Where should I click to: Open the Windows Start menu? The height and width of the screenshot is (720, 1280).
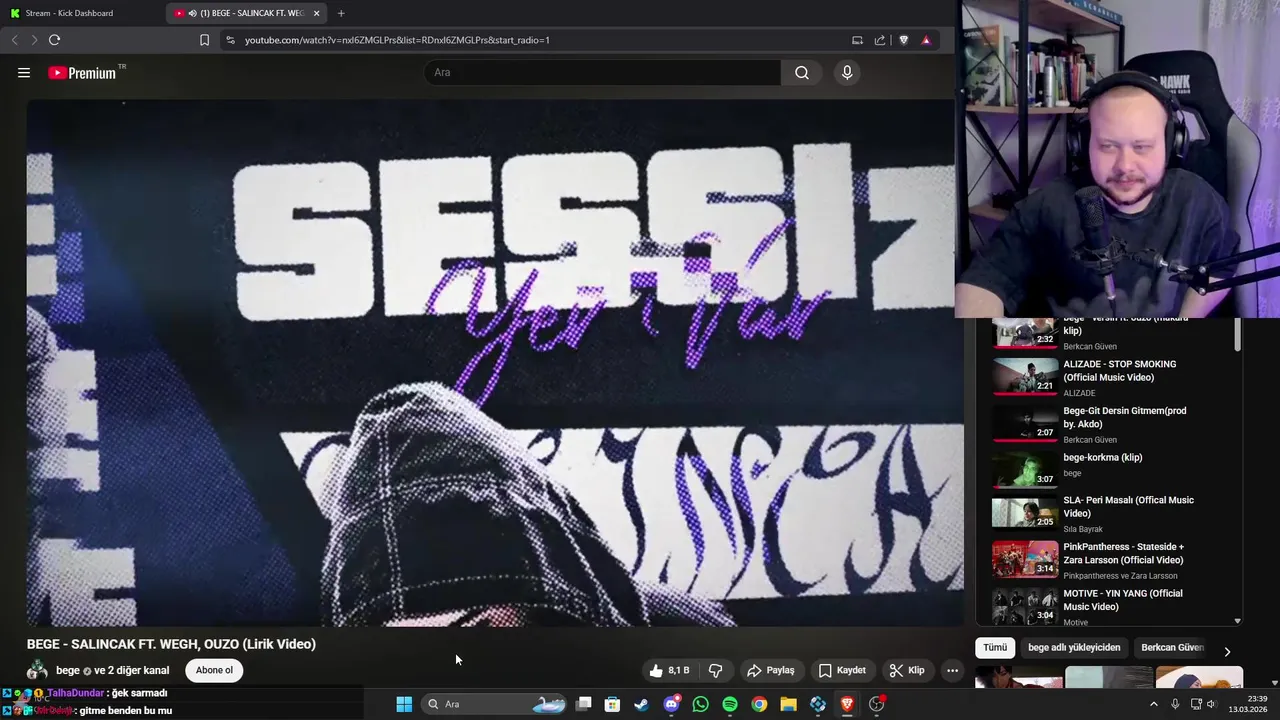[404, 704]
